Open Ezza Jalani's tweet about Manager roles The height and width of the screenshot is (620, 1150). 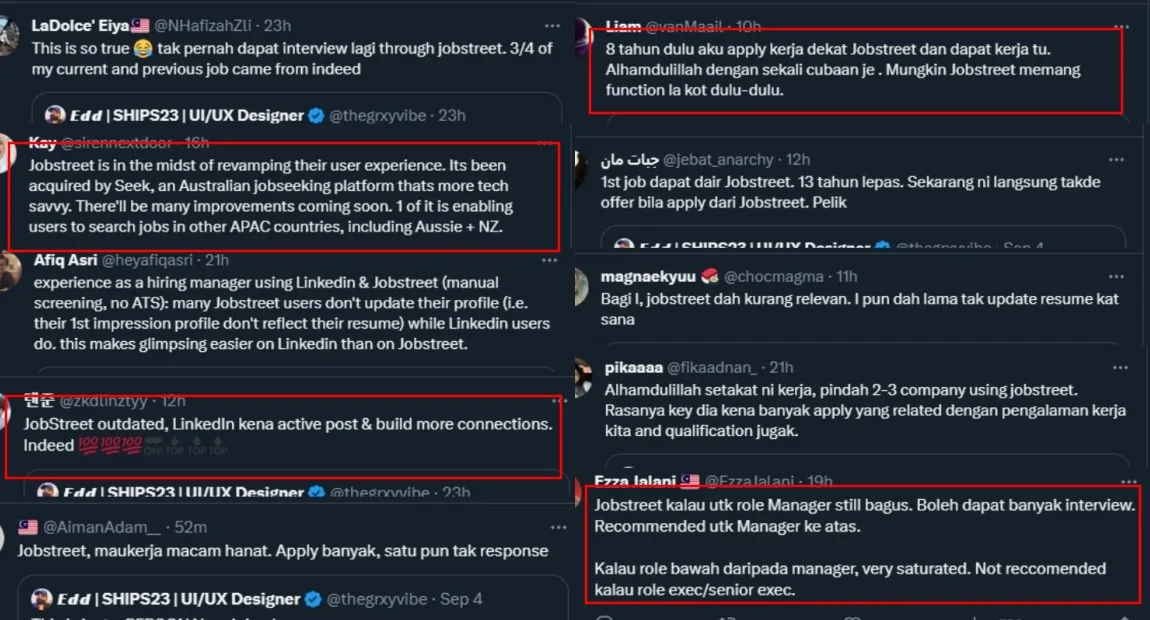[863, 544]
